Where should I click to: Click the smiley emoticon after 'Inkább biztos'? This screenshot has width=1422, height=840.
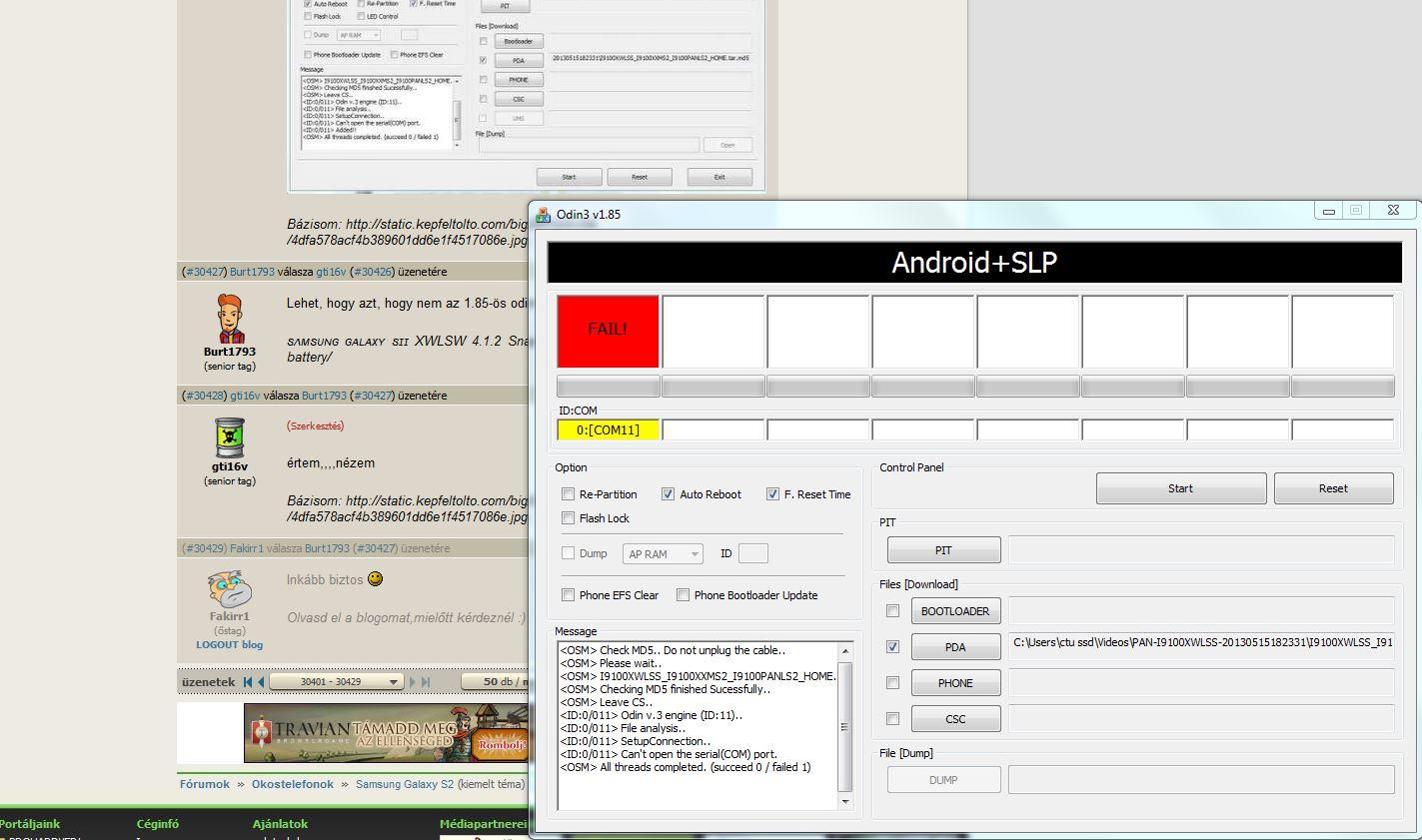(375, 578)
